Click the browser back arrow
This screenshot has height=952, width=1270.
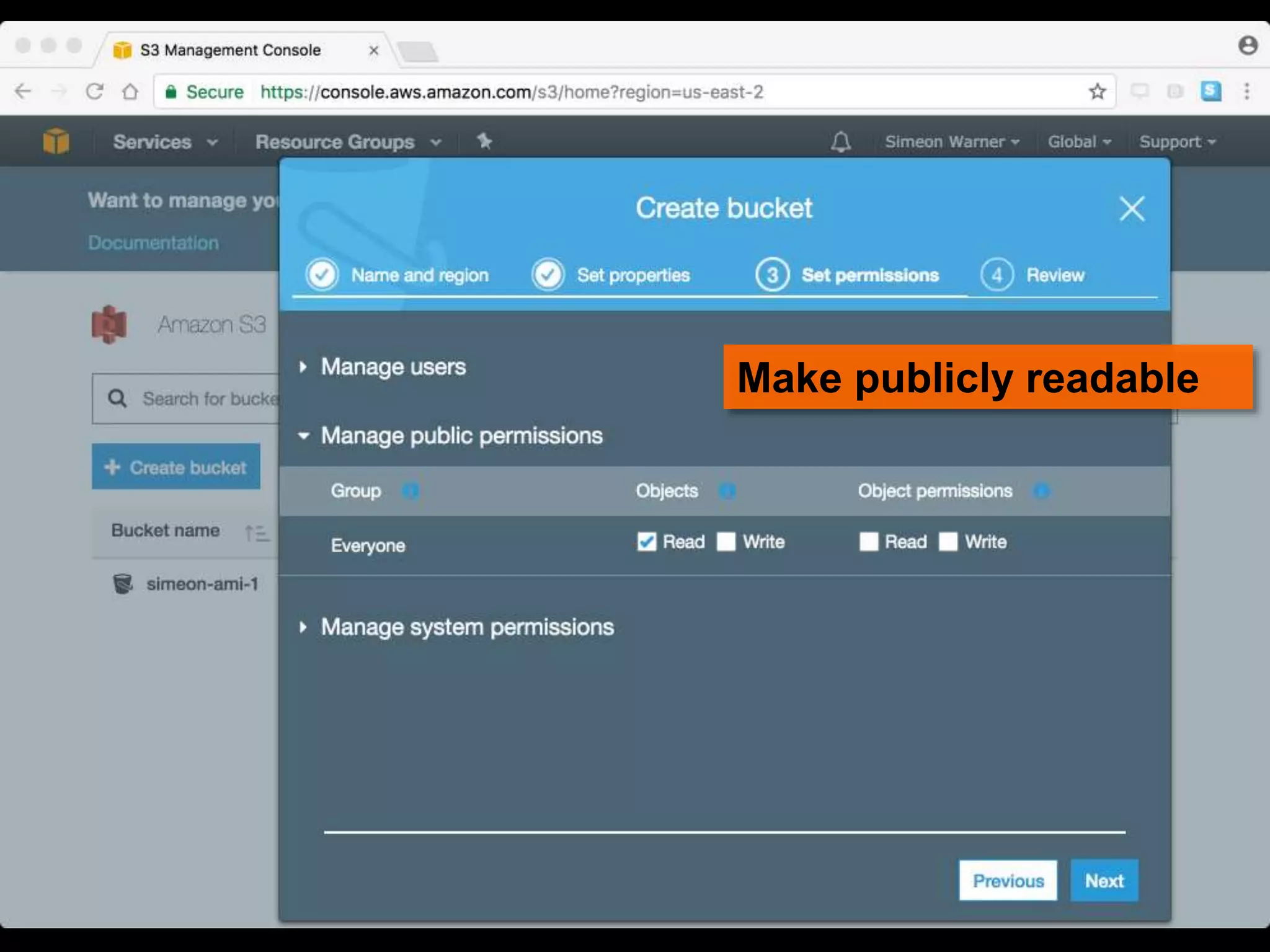(x=23, y=92)
